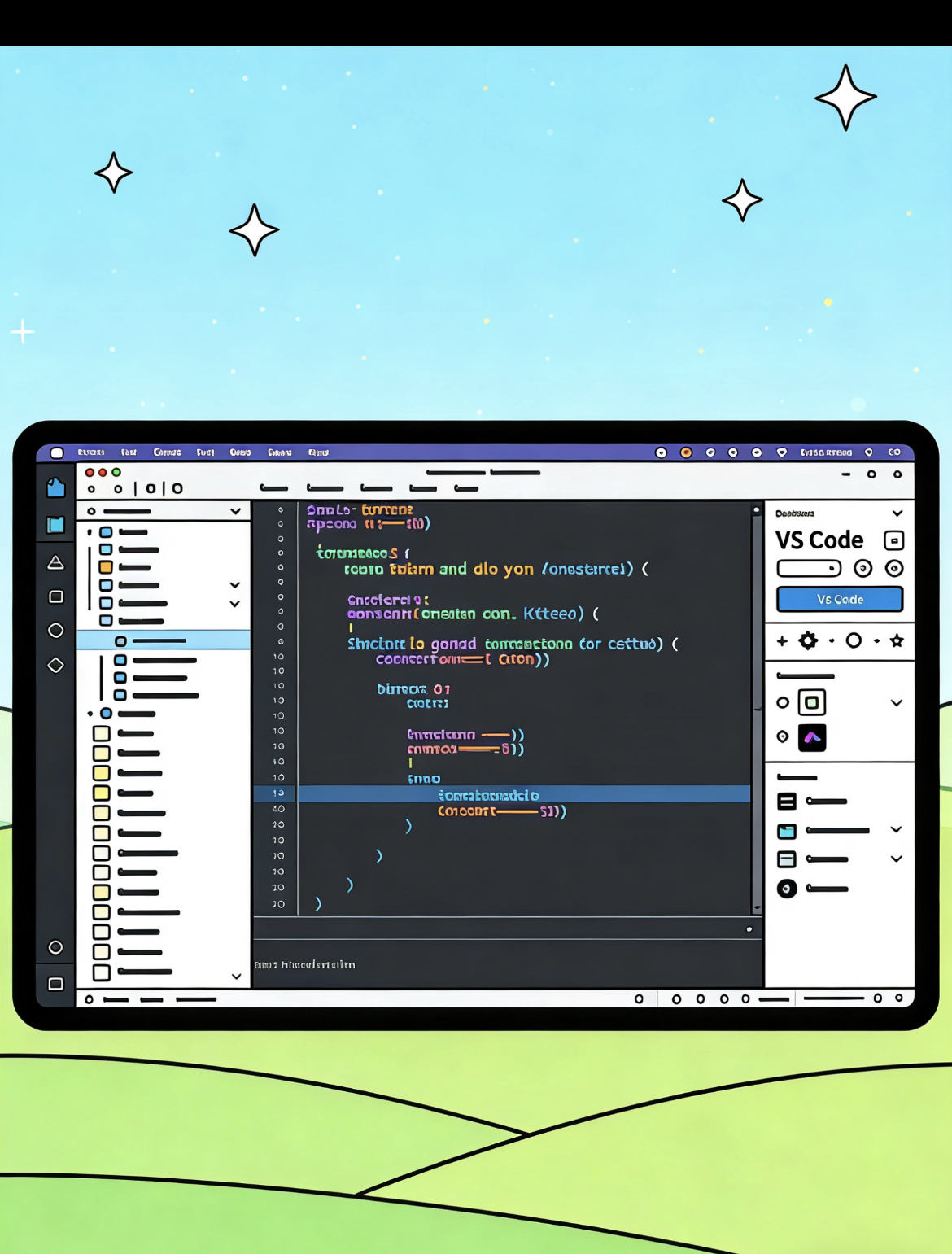The width and height of the screenshot is (952, 1254).
Task: Expand the chevron on the gray window row
Action: (896, 859)
